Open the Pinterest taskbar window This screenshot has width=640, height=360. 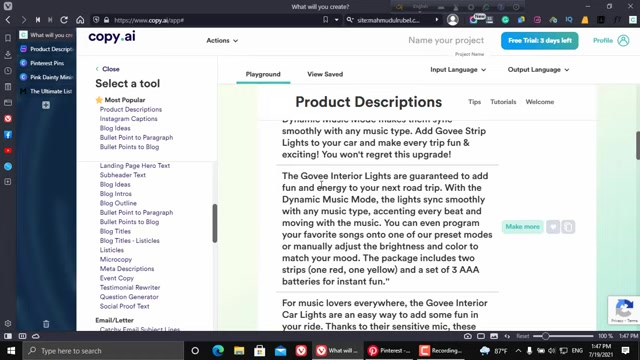tap(389, 351)
